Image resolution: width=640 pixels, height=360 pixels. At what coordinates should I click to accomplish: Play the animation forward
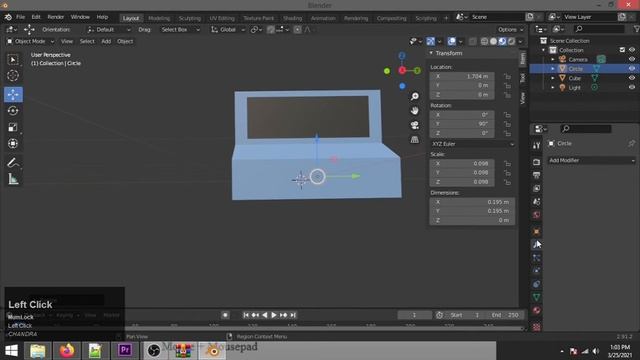coord(274,315)
